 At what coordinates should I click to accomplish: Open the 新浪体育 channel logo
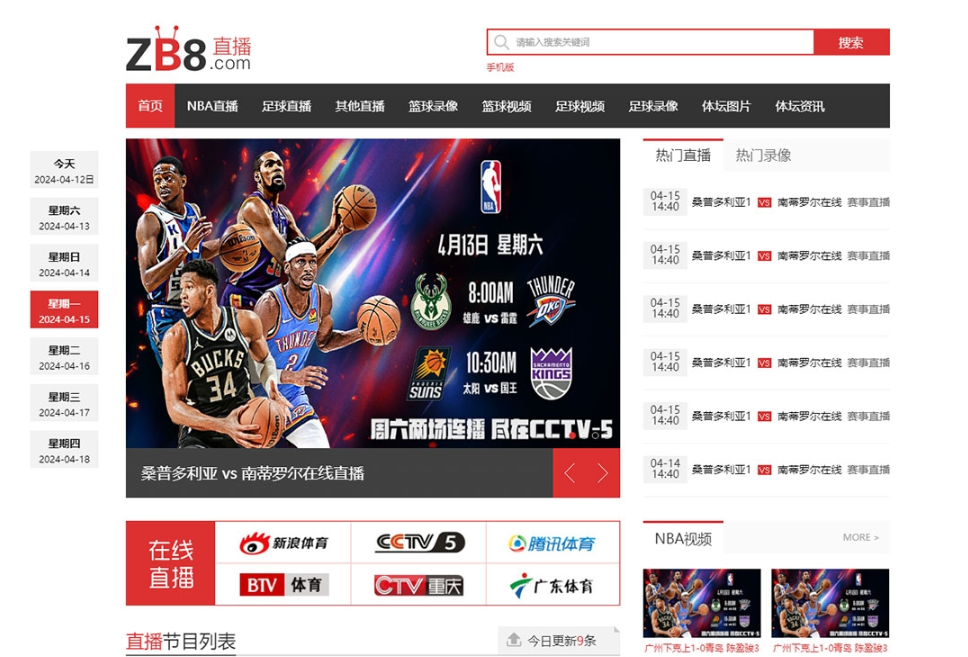click(283, 543)
